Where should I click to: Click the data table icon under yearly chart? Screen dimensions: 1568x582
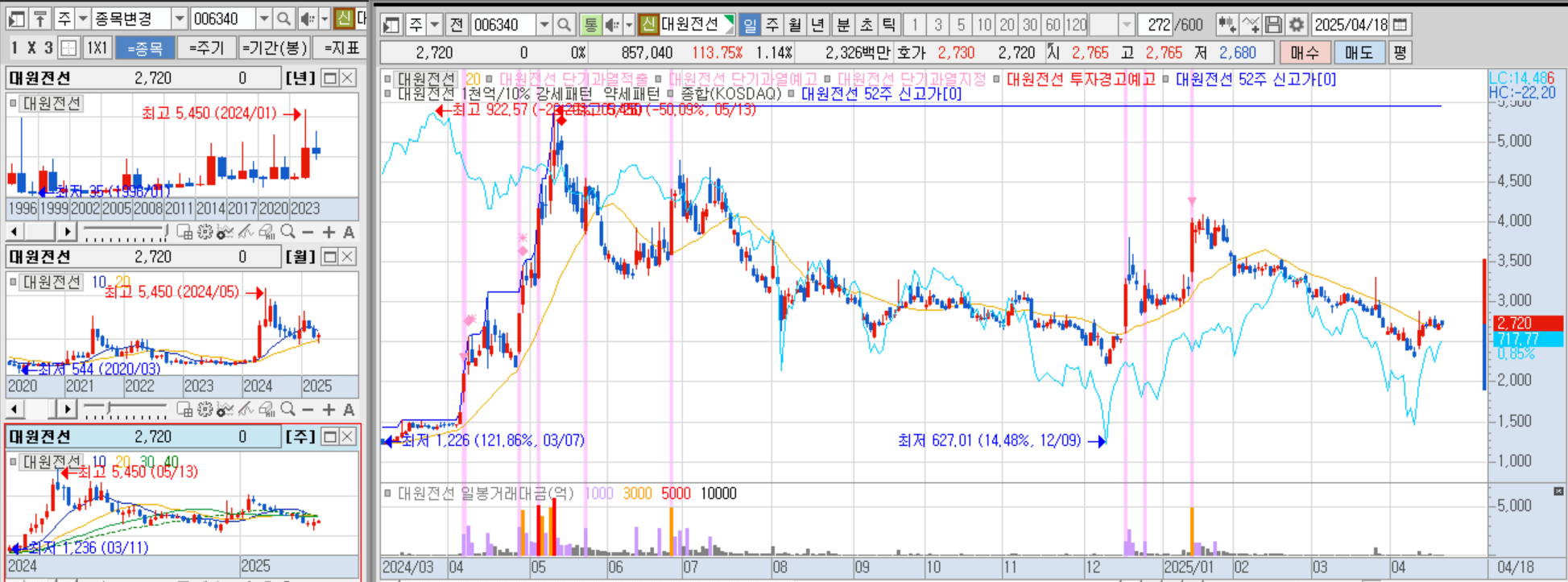click(x=184, y=232)
